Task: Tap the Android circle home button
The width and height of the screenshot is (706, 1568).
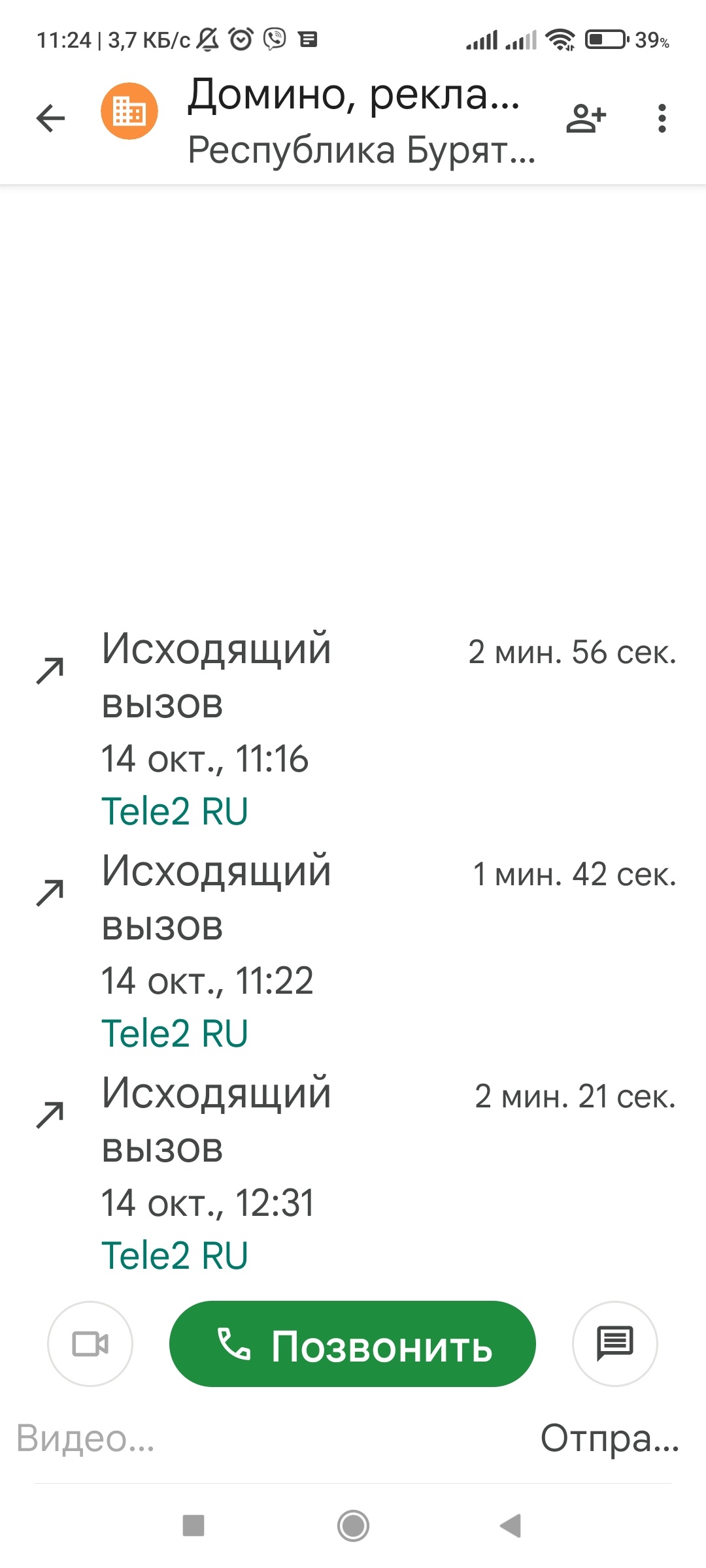Action: [353, 1526]
